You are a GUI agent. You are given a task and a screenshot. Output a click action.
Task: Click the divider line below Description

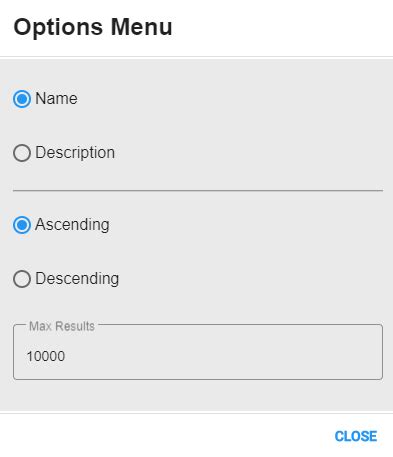(198, 191)
